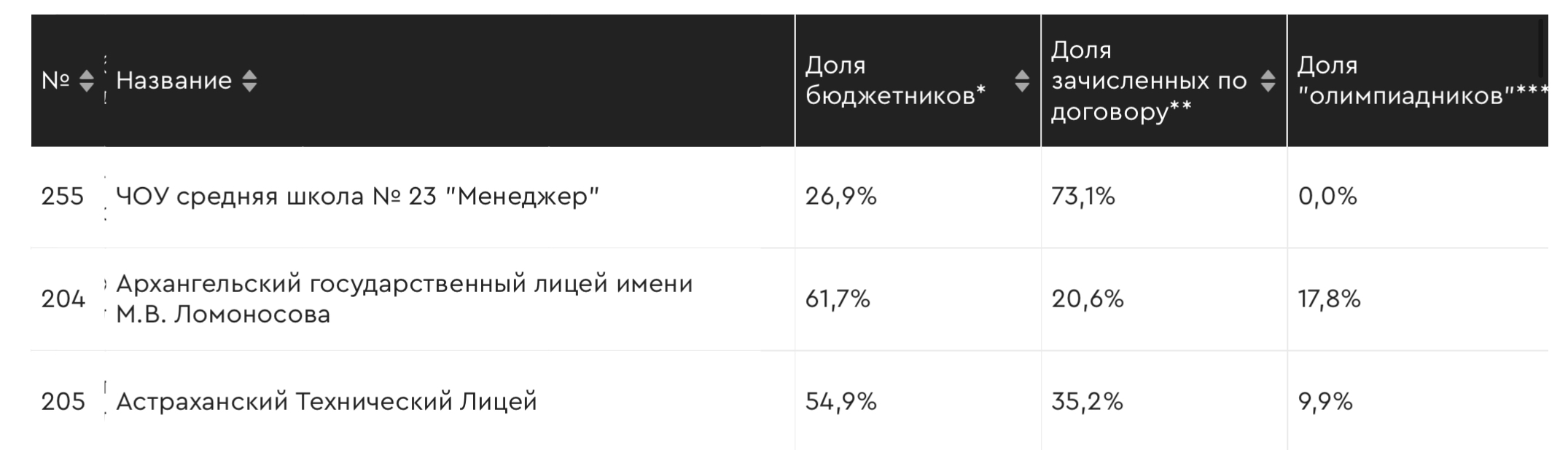Image resolution: width=1568 pixels, height=450 pixels.
Task: Click the table scrollbar in the header's right edge
Action: coord(1541,48)
